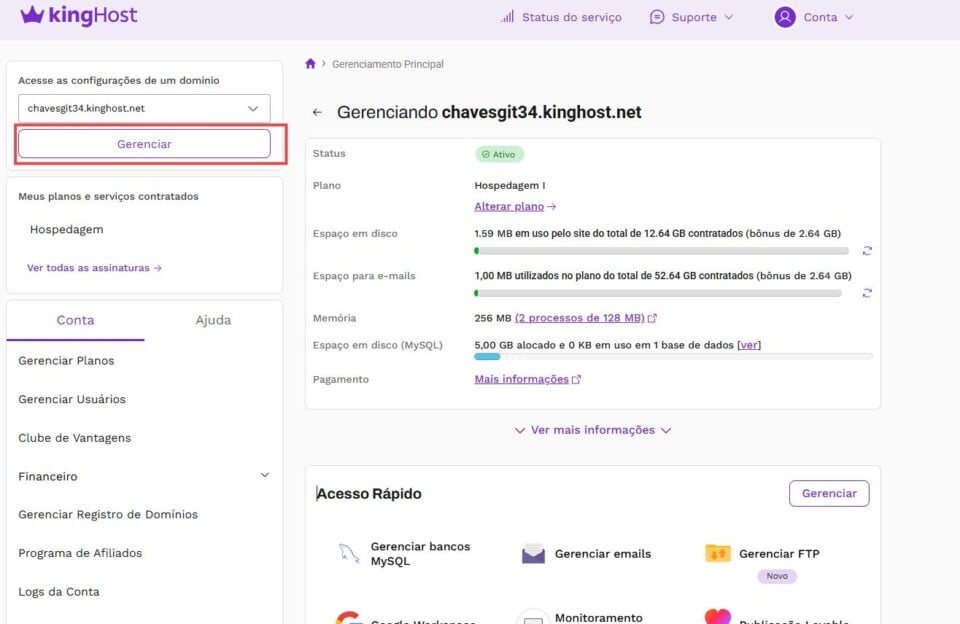This screenshot has width=960, height=624.
Task: Open the Suporte dropdown menu
Action: 691,17
